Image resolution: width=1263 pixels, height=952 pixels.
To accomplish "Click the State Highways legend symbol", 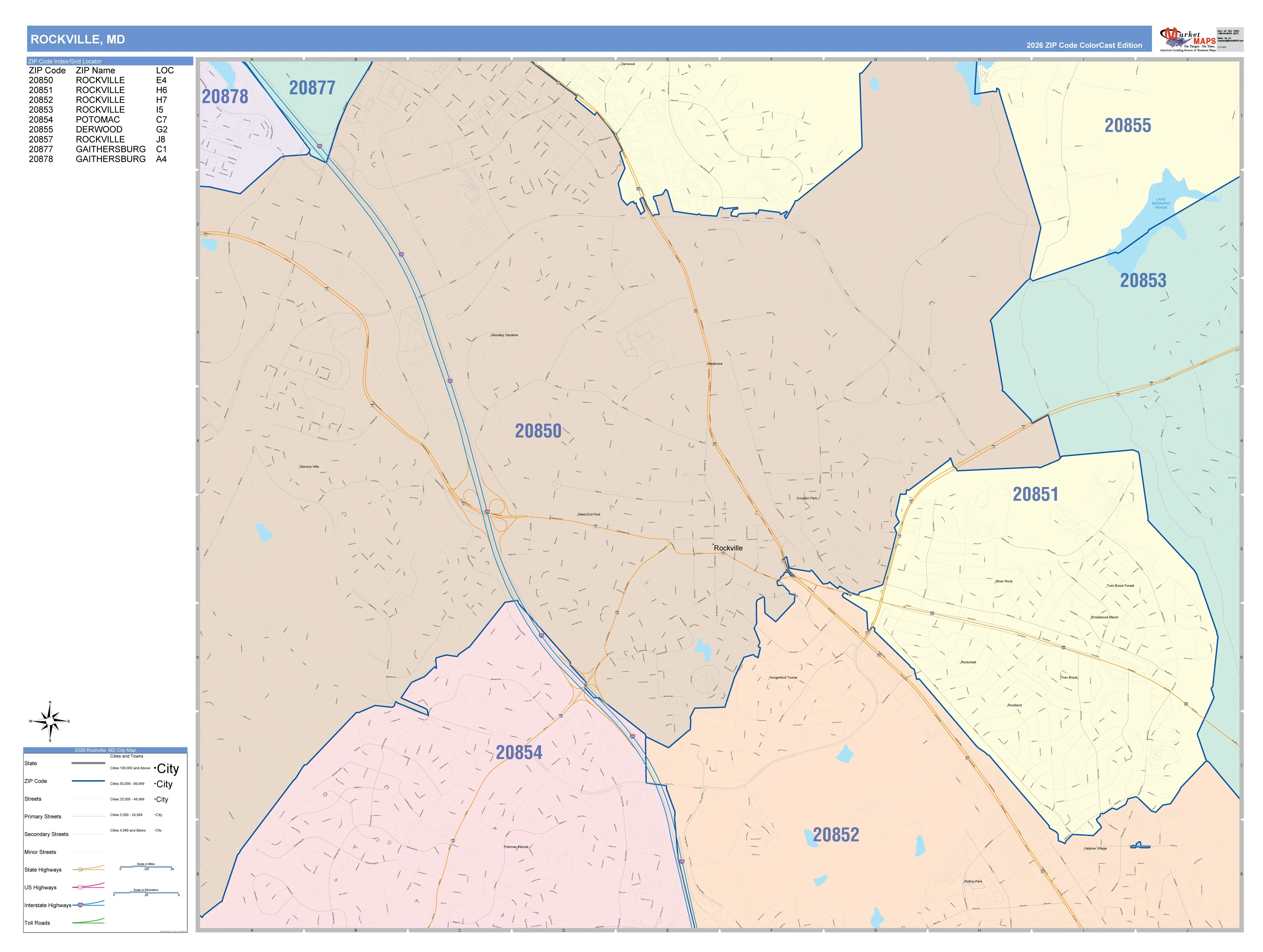I will click(88, 868).
